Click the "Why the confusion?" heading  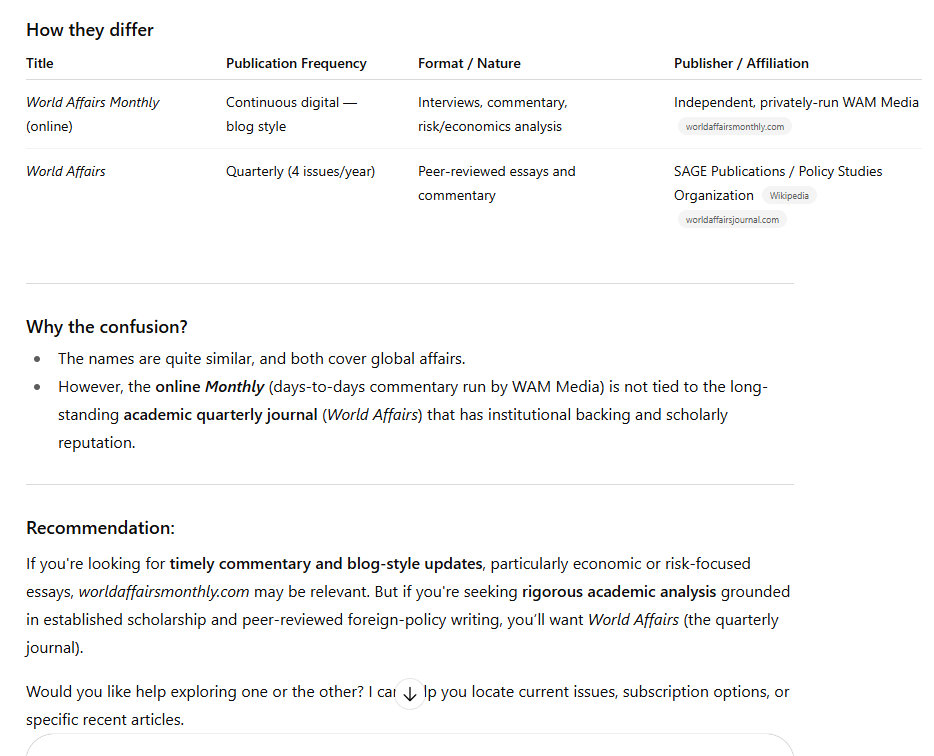pyautogui.click(x=107, y=327)
